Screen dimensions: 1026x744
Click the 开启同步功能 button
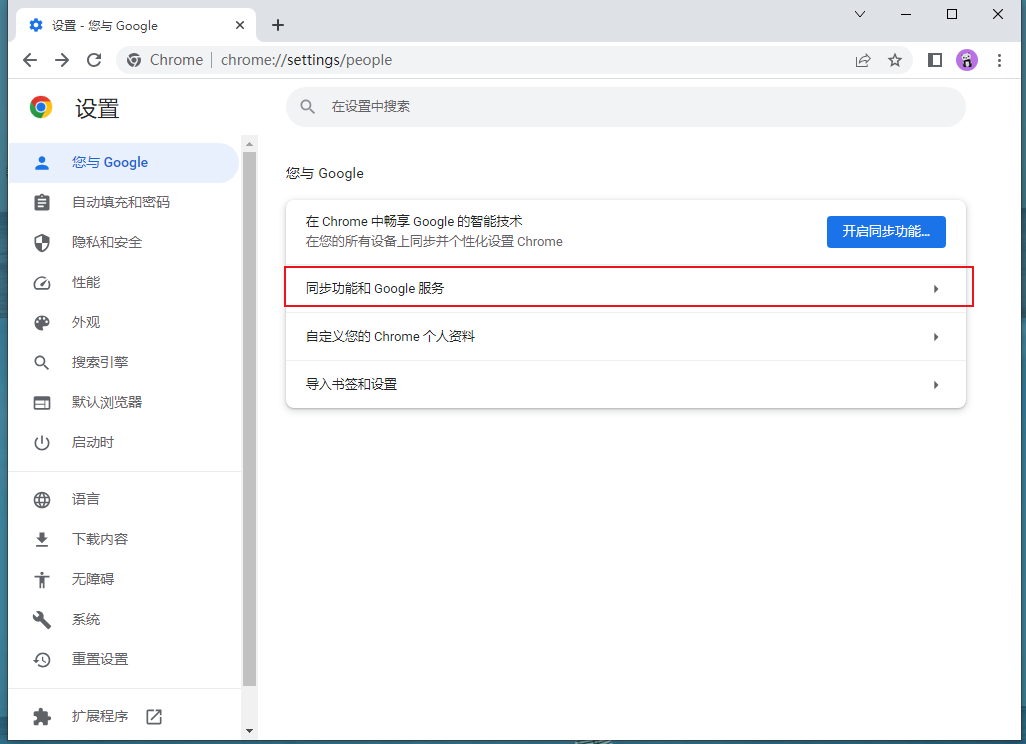click(886, 232)
